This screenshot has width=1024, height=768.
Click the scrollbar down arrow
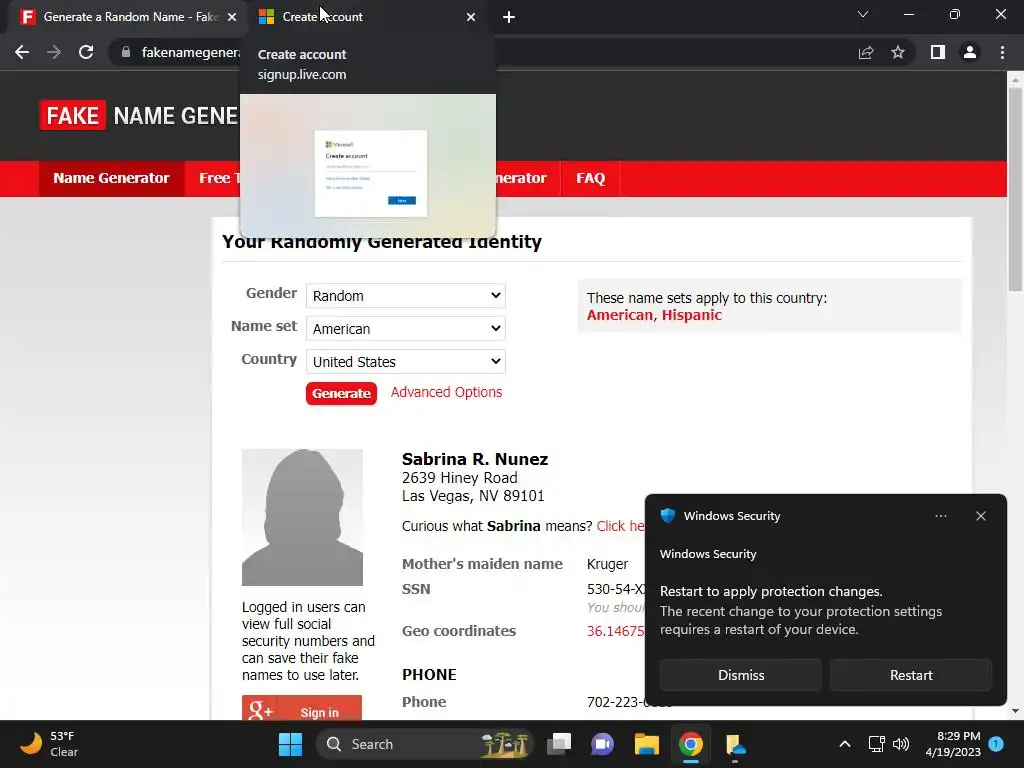coord(1015,711)
